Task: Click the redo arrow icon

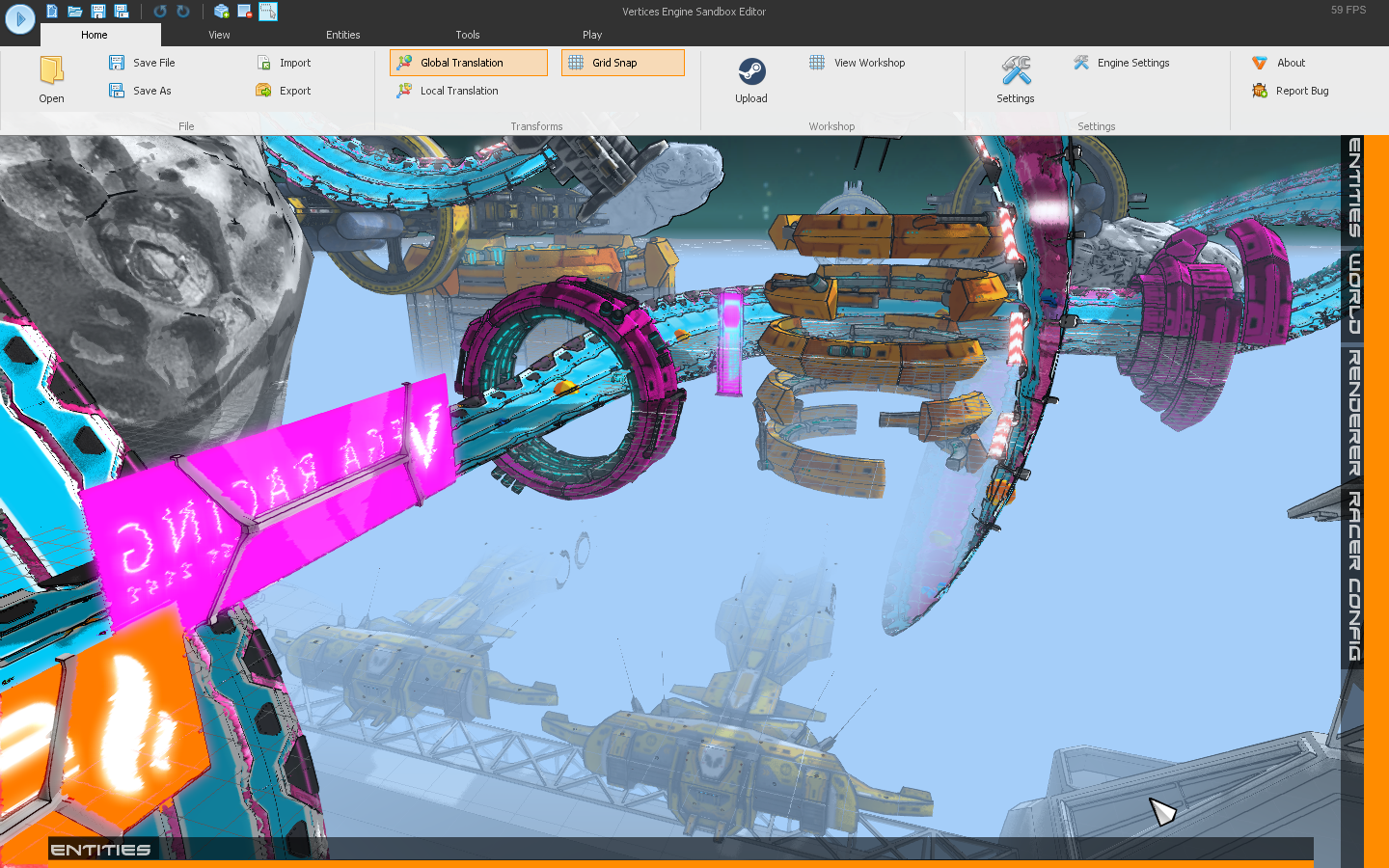Action: click(183, 12)
